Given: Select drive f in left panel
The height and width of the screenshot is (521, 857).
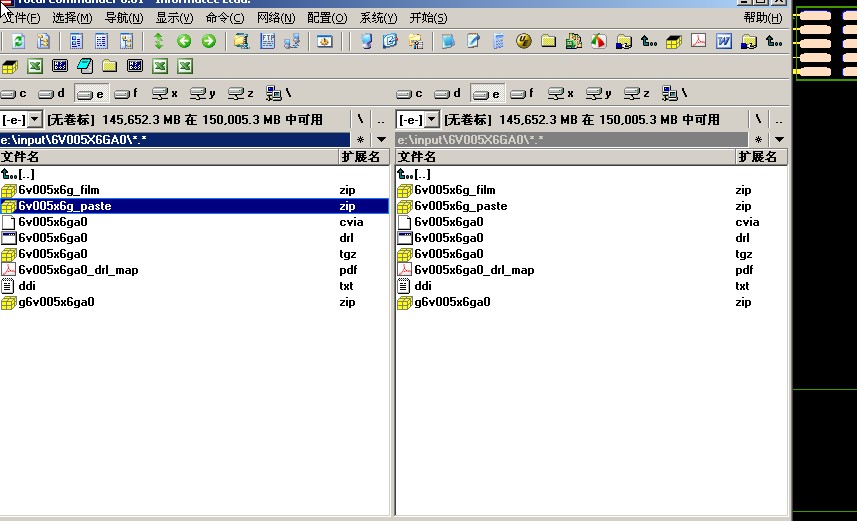Looking at the screenshot, I should (x=126, y=93).
